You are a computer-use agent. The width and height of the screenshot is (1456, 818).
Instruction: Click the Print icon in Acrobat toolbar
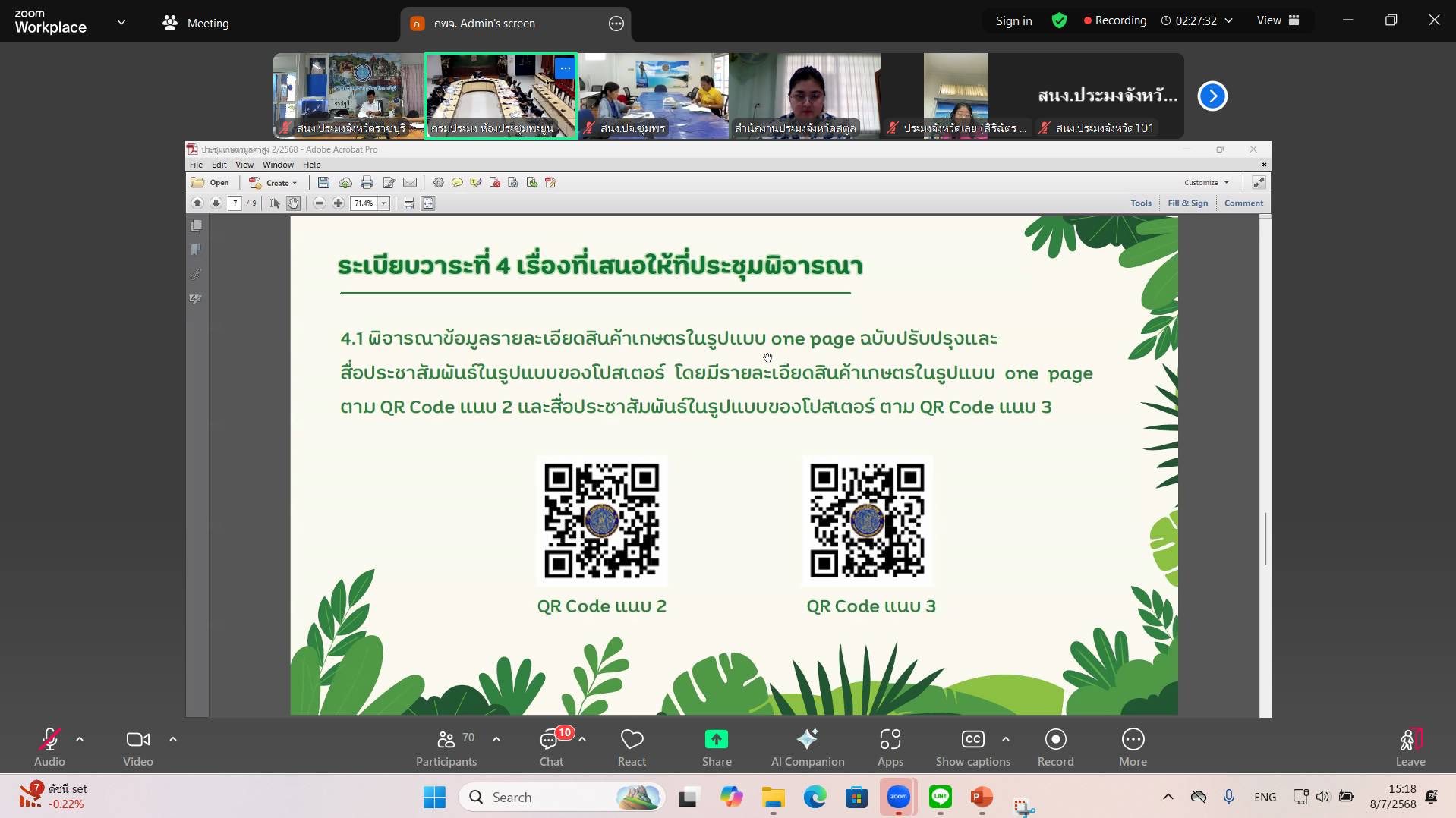(367, 183)
